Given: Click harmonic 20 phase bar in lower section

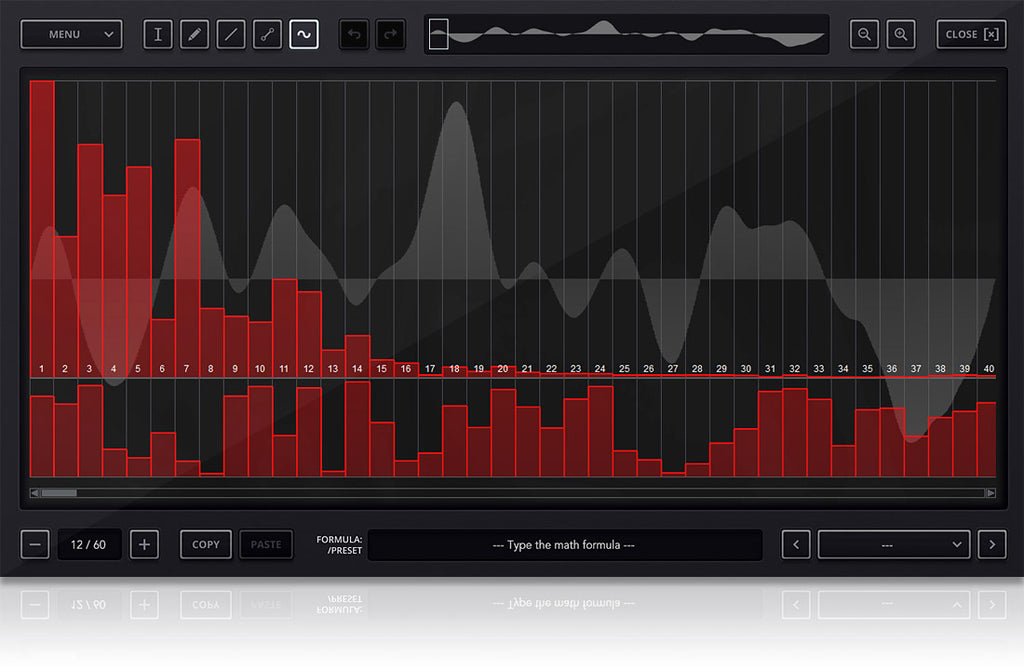Looking at the screenshot, I should (503, 433).
